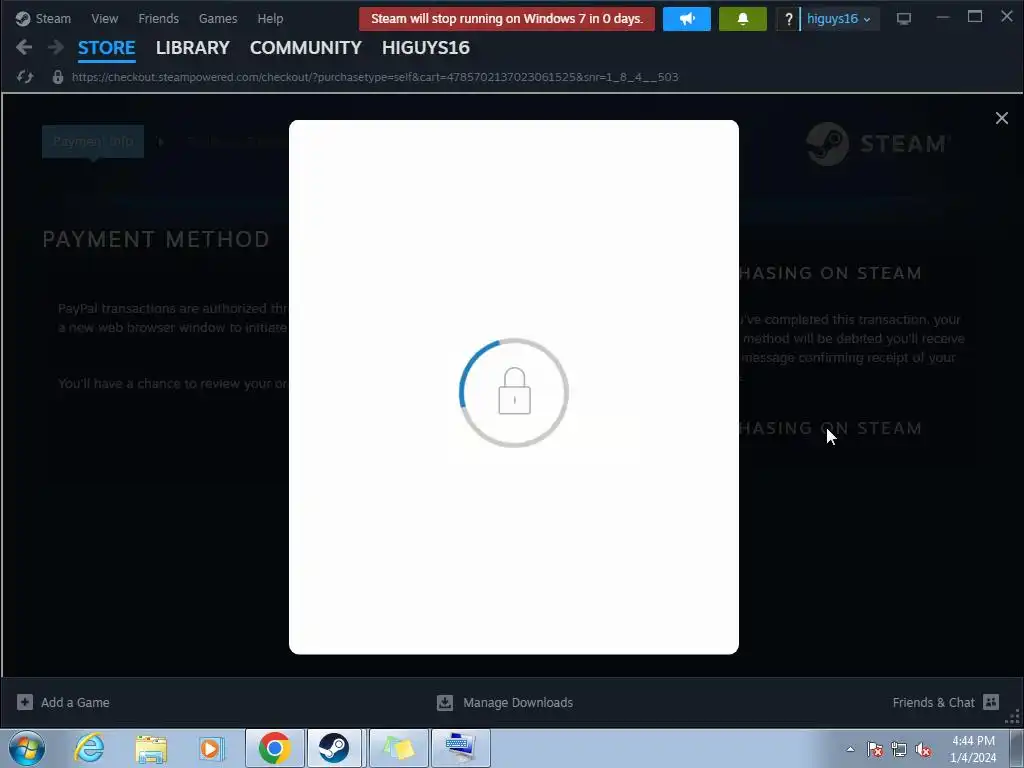This screenshot has width=1024, height=768.
Task: Click the PAYMENT METHOD heading
Action: click(x=155, y=239)
